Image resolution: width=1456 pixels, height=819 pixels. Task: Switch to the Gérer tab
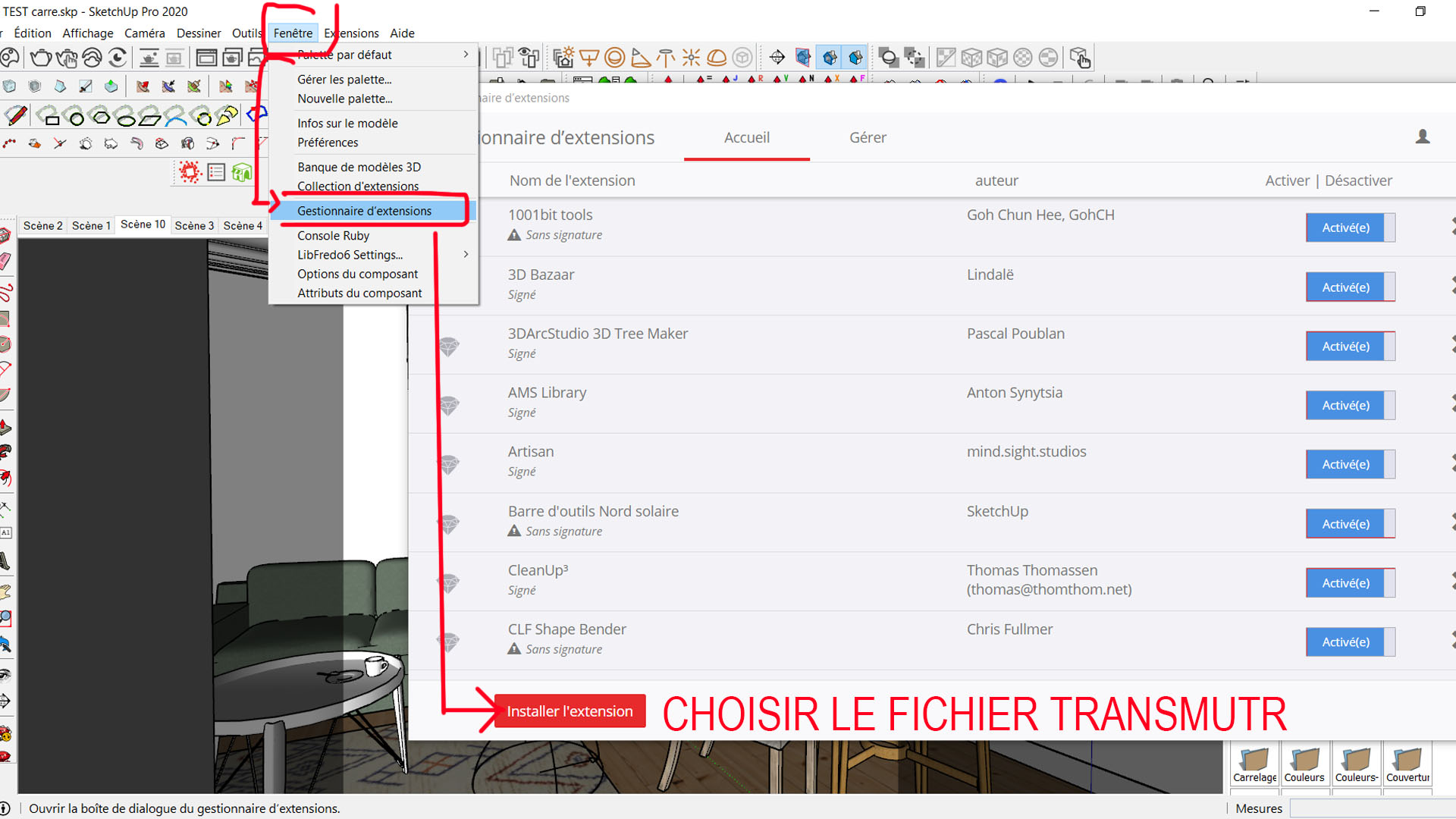point(868,137)
